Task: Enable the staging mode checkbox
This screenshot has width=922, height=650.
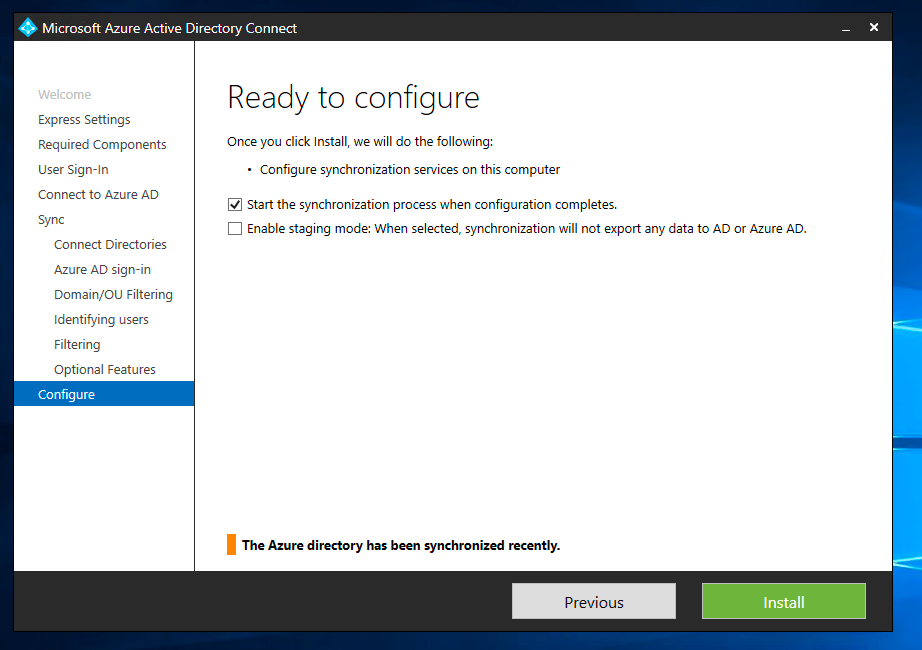Action: (x=235, y=228)
